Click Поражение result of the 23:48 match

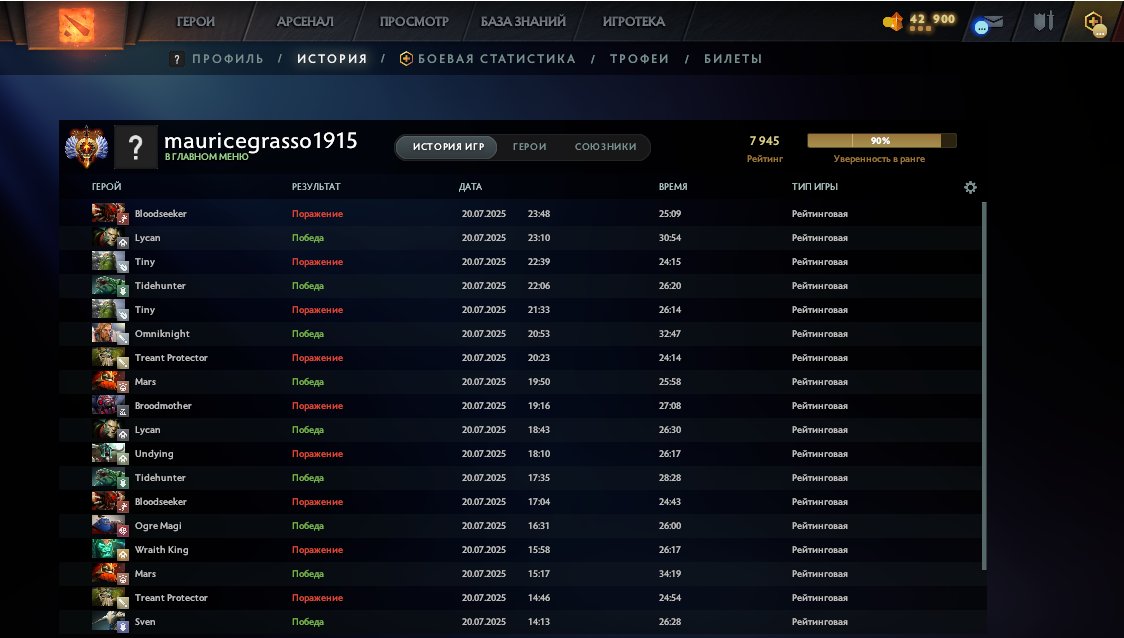[318, 214]
